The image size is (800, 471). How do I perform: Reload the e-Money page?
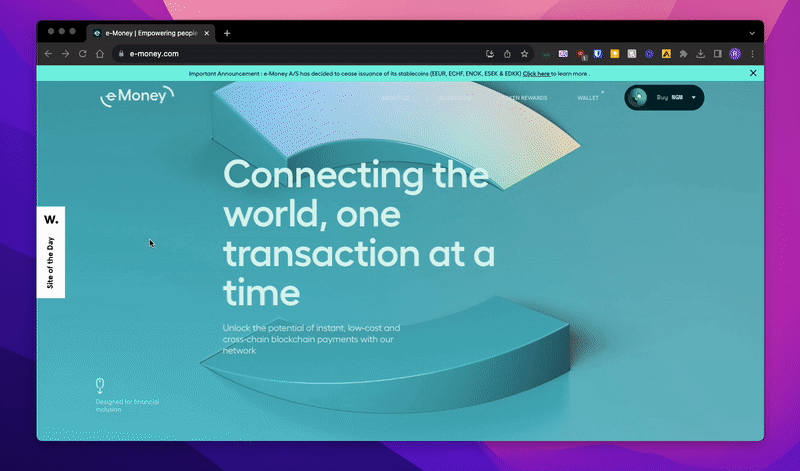(82, 54)
